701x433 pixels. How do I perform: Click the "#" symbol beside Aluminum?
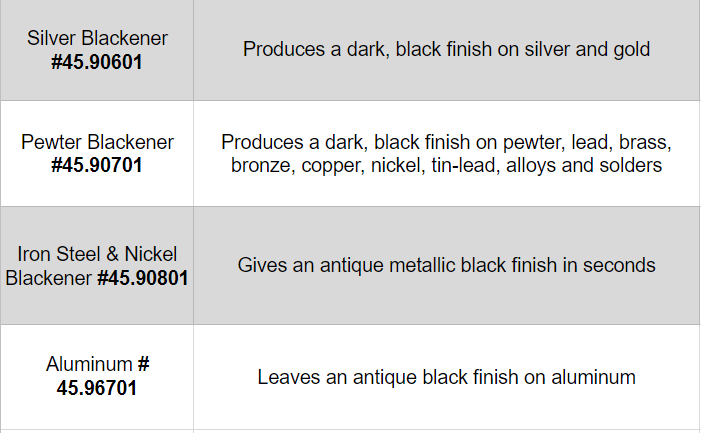[x=143, y=364]
